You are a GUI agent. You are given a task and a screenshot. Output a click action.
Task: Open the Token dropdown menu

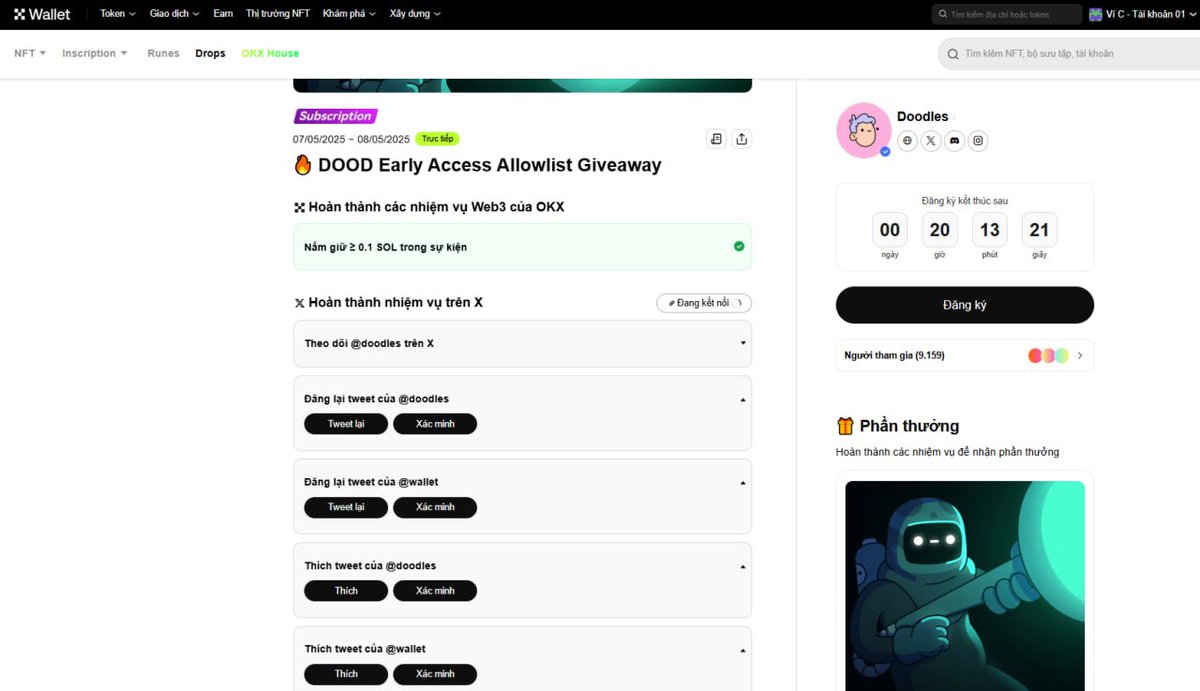coord(118,14)
